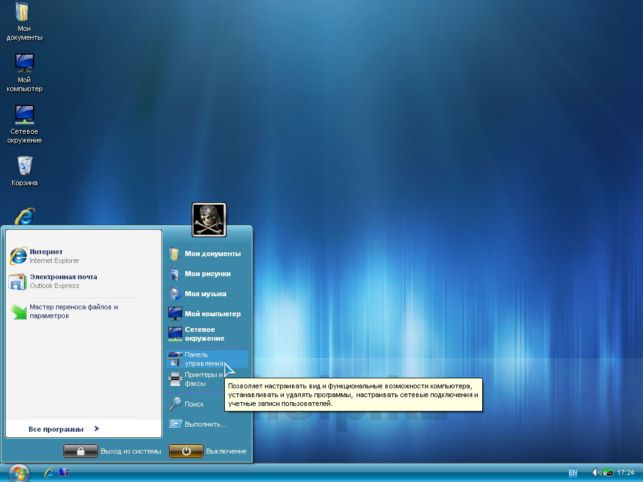Open Электронная почта Outlook Express entry
Screen dimensions: 643x482
[84, 281]
